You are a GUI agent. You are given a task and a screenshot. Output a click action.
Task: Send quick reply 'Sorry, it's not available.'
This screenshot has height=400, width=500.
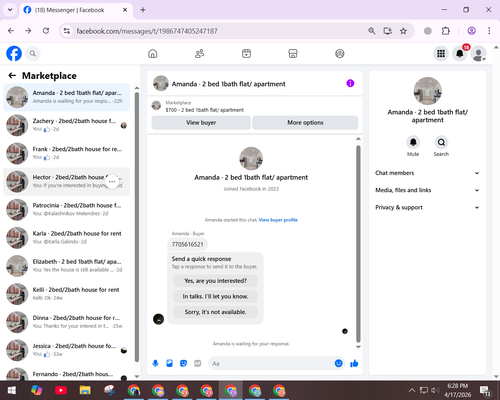pos(215,312)
